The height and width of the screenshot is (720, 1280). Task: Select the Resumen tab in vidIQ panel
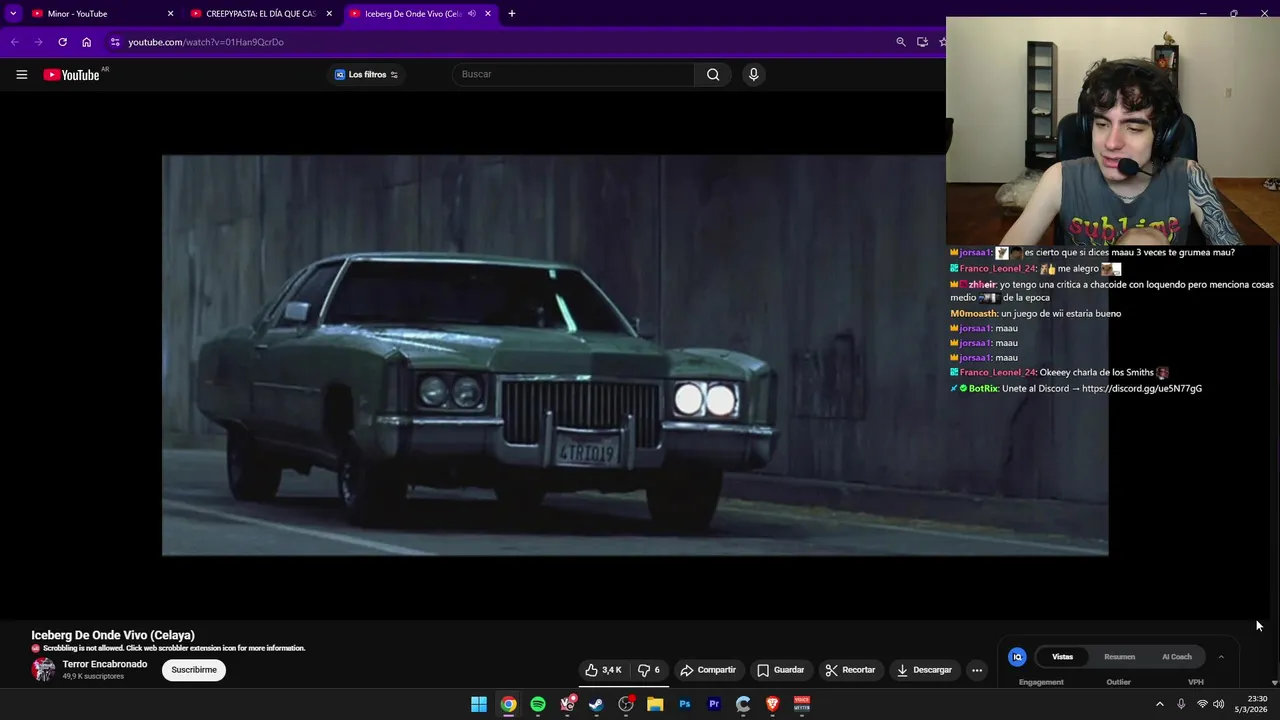pos(1119,657)
